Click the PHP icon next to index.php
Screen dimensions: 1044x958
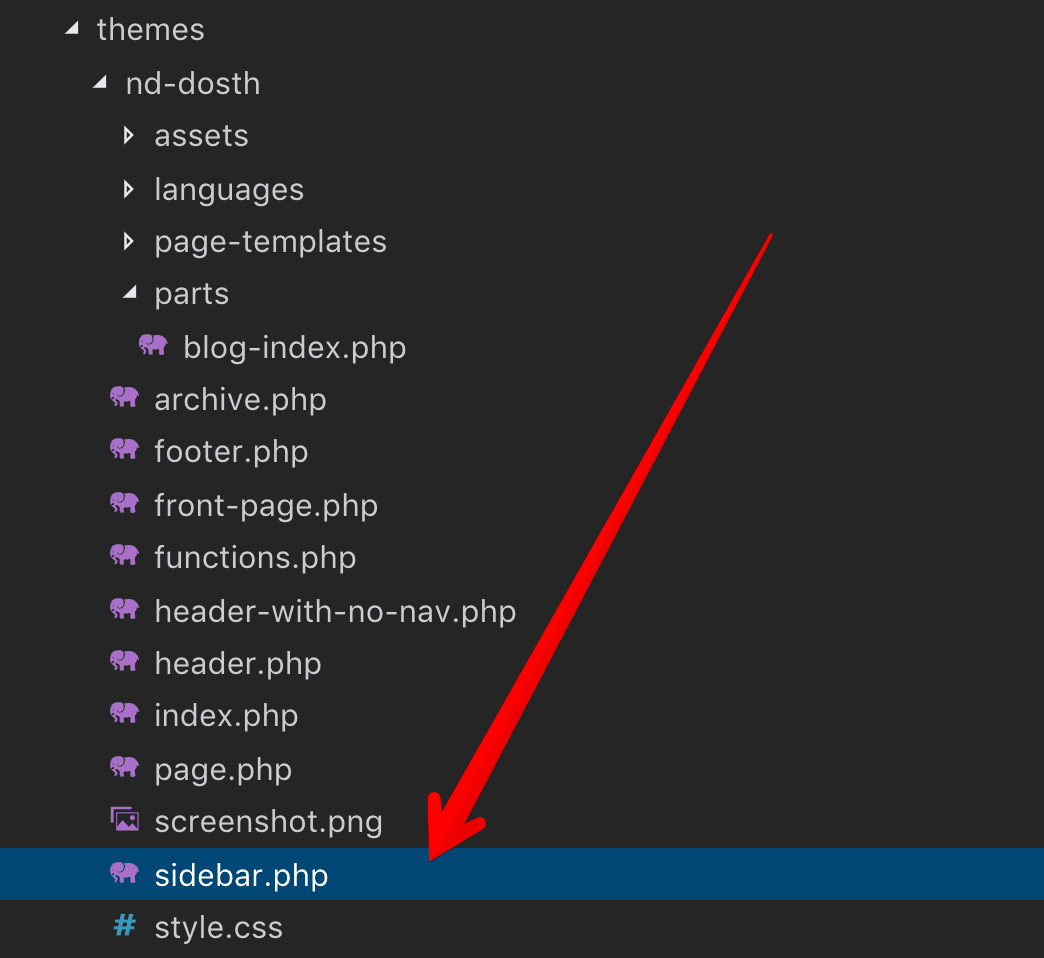(124, 714)
